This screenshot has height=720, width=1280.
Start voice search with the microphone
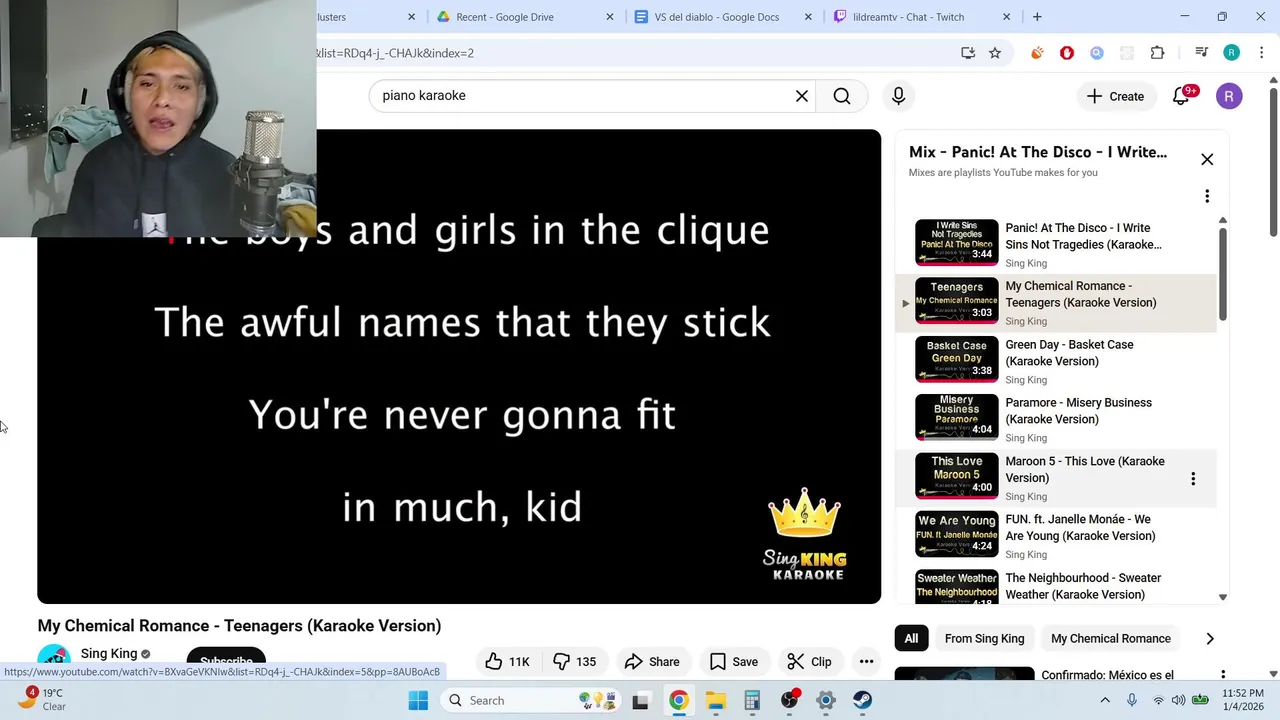pyautogui.click(x=898, y=96)
